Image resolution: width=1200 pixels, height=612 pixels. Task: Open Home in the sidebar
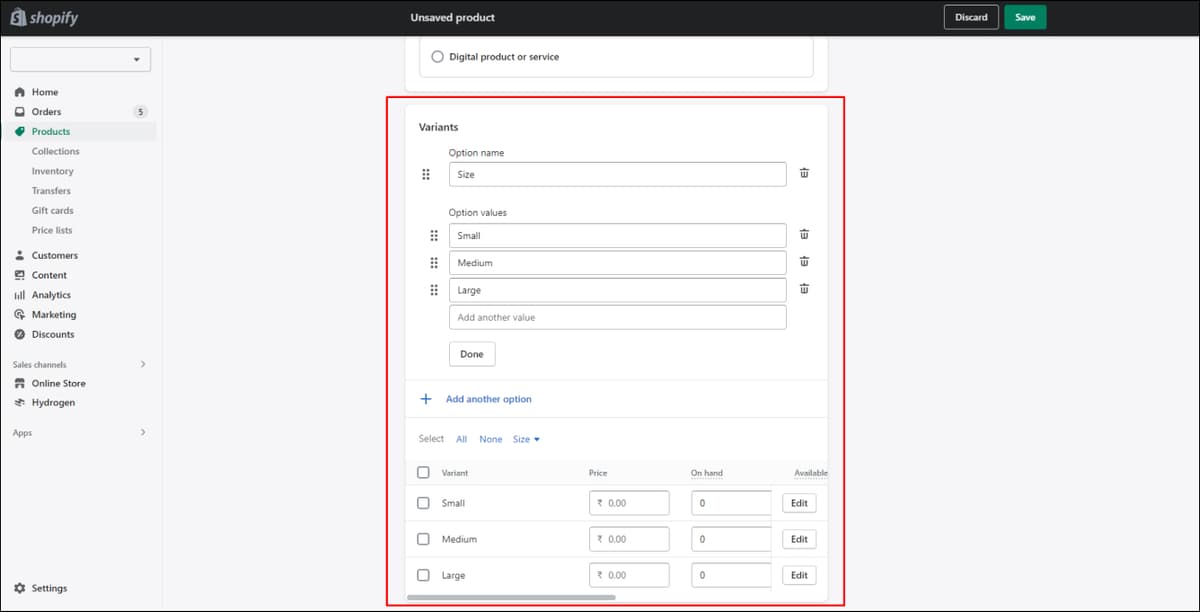click(x=45, y=92)
